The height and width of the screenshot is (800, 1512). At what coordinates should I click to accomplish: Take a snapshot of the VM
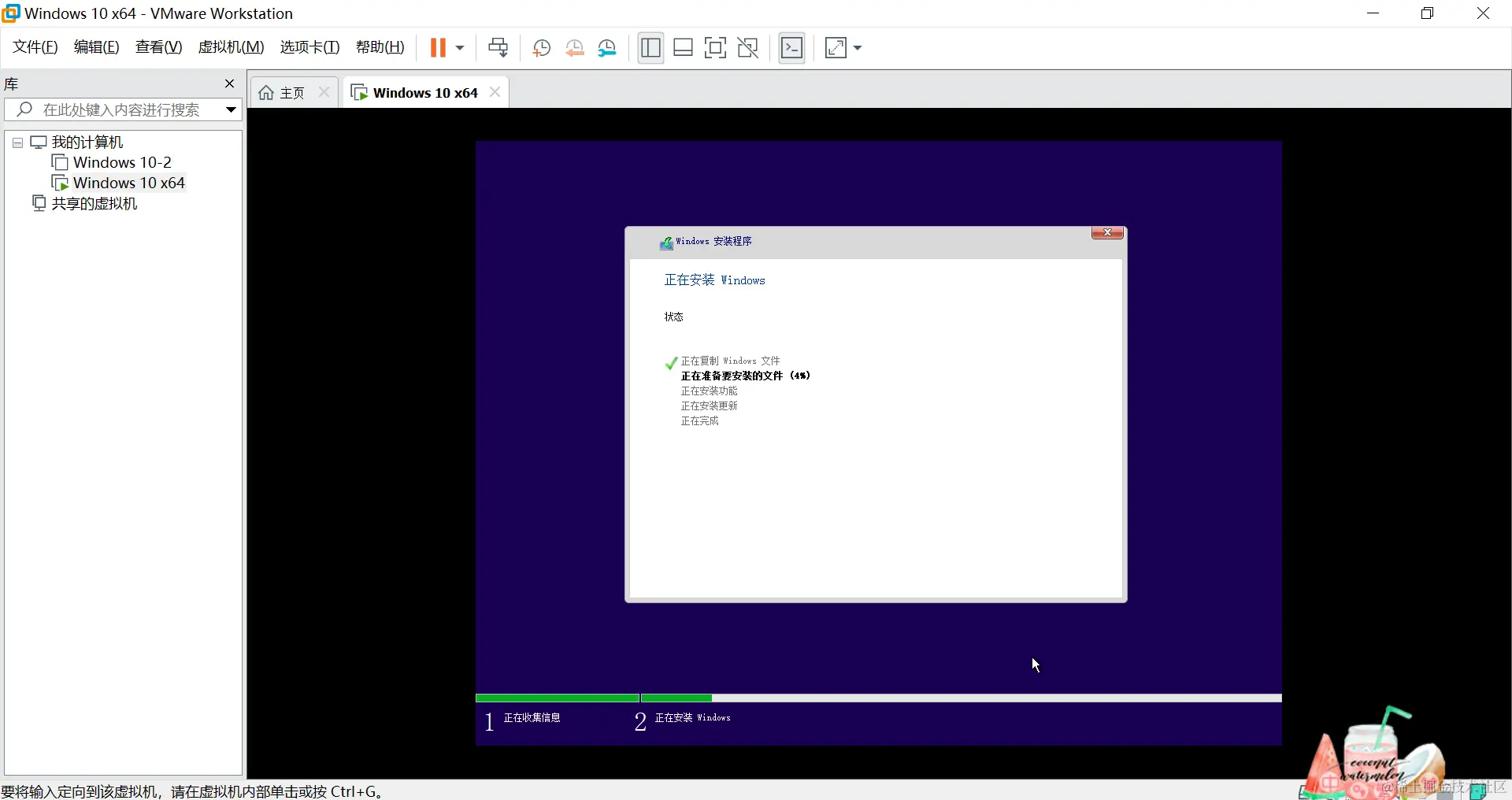click(x=542, y=48)
